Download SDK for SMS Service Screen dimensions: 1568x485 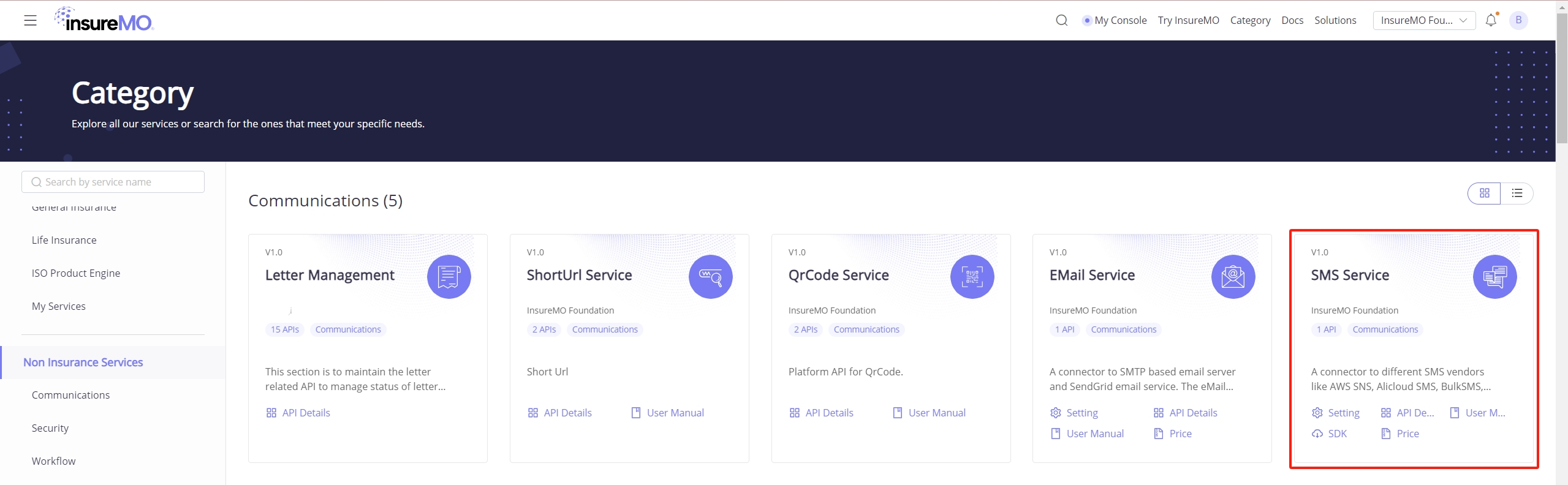(1330, 434)
